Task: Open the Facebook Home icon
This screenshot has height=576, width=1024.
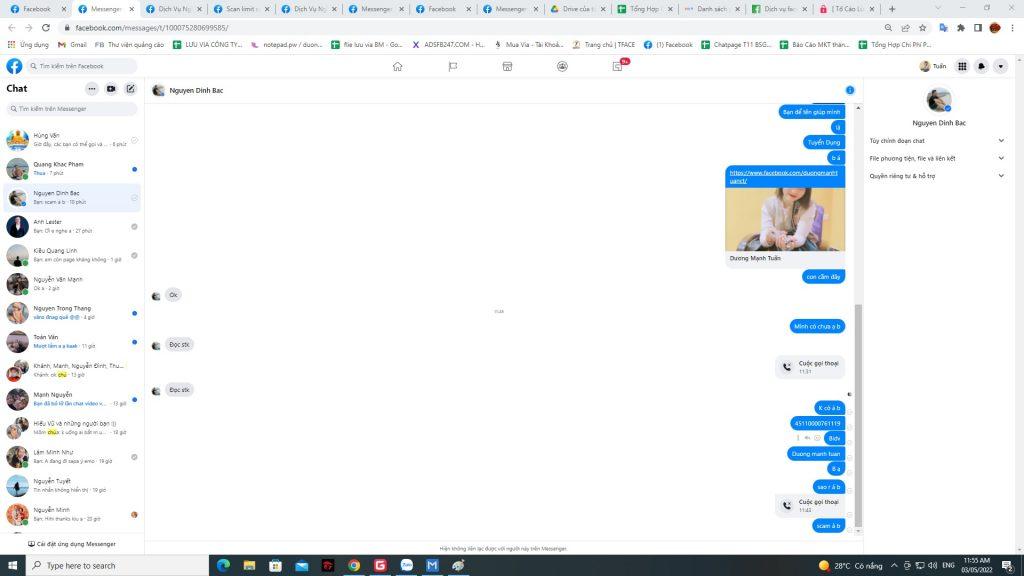Action: pyautogui.click(x=397, y=66)
